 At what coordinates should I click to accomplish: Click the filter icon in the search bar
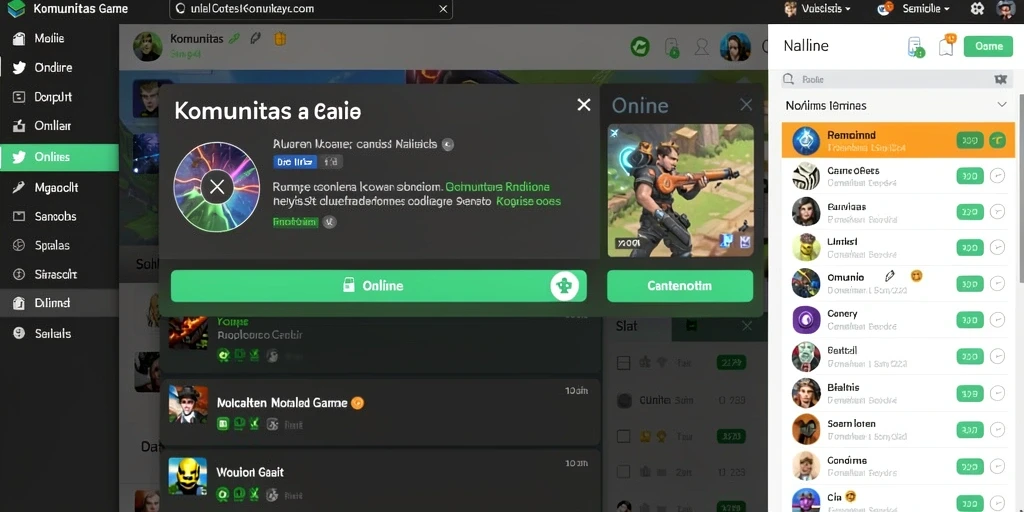(x=1000, y=80)
